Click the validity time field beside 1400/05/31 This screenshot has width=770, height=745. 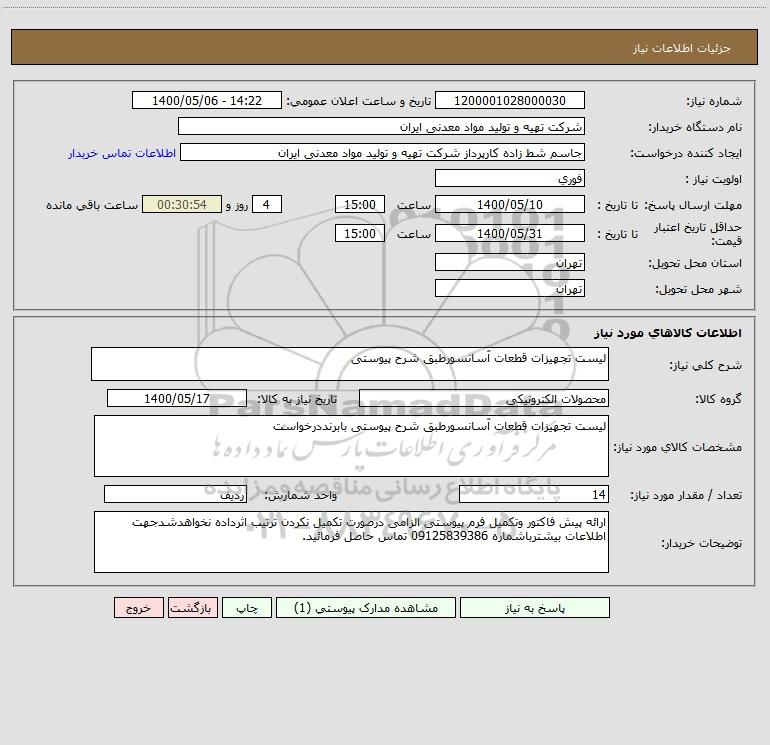pyautogui.click(x=359, y=233)
